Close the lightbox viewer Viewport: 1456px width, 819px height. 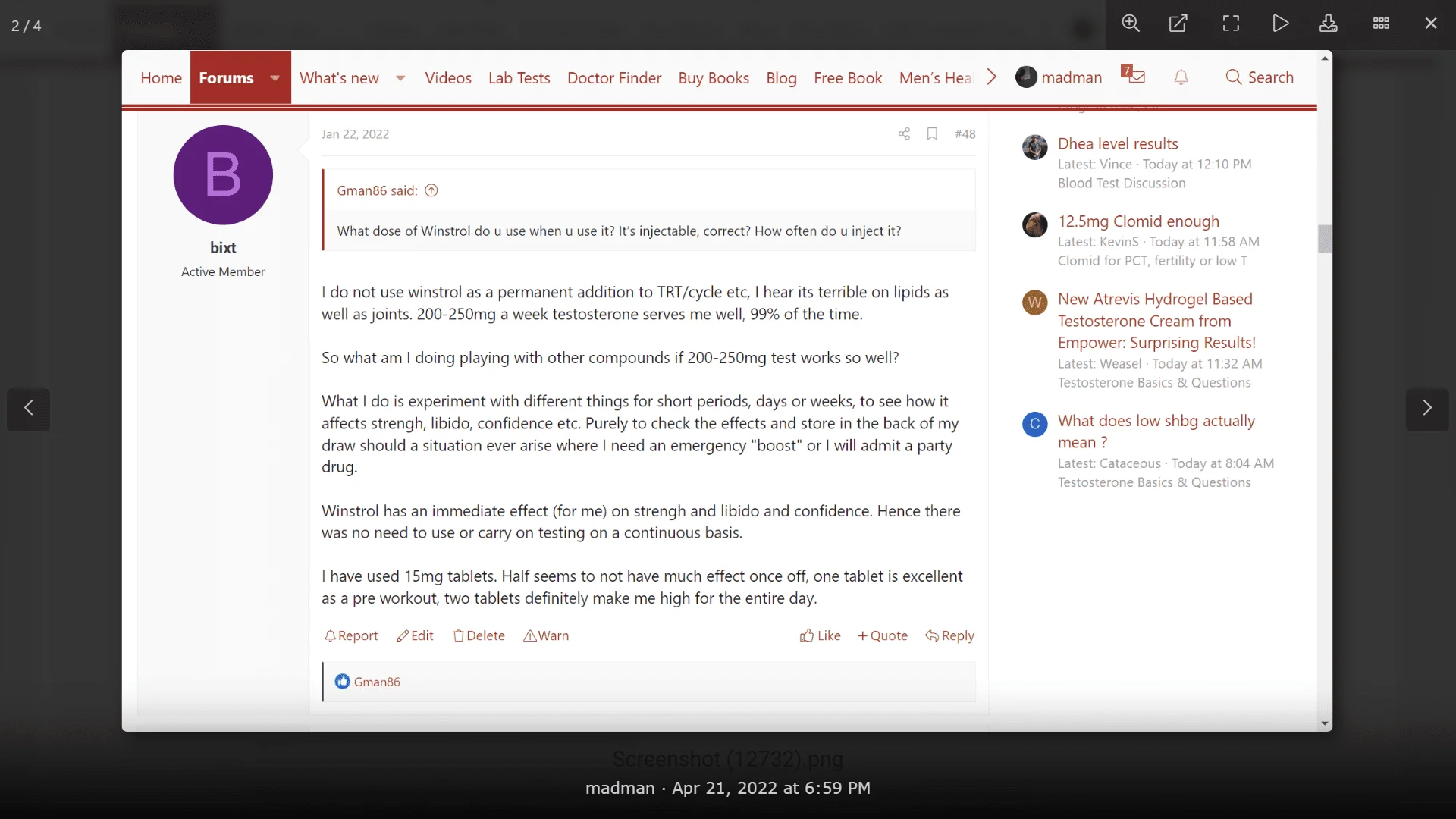click(1431, 24)
